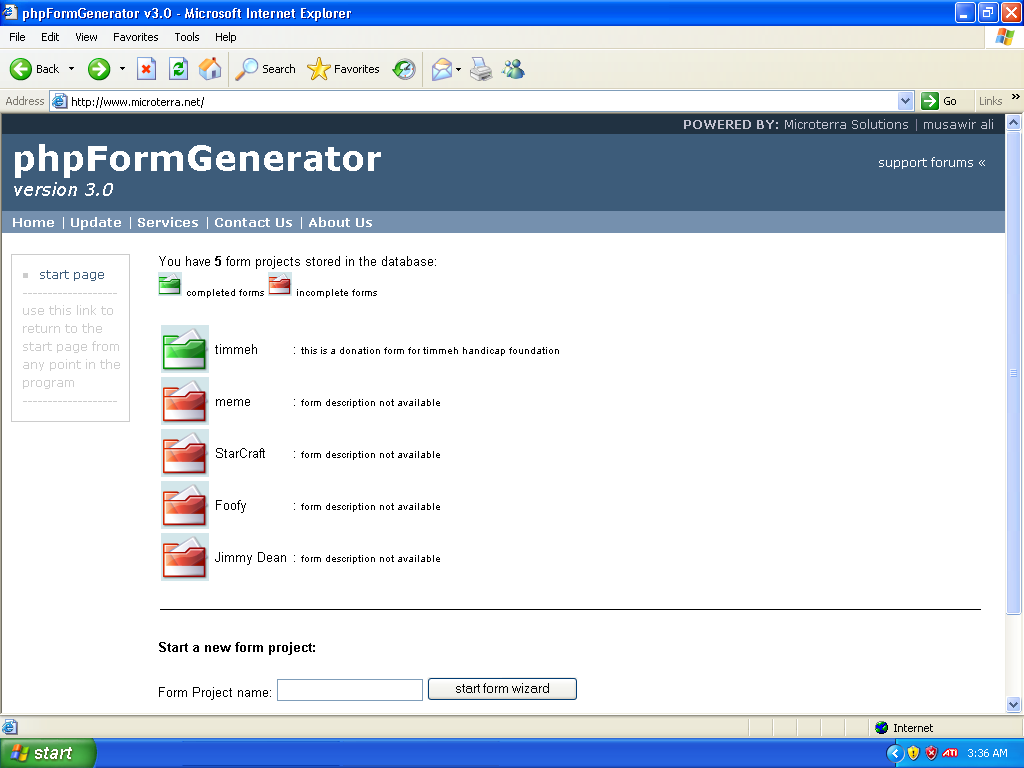1024x768 pixels.
Task: Expand the Back button history dropdown
Action: [x=71, y=69]
